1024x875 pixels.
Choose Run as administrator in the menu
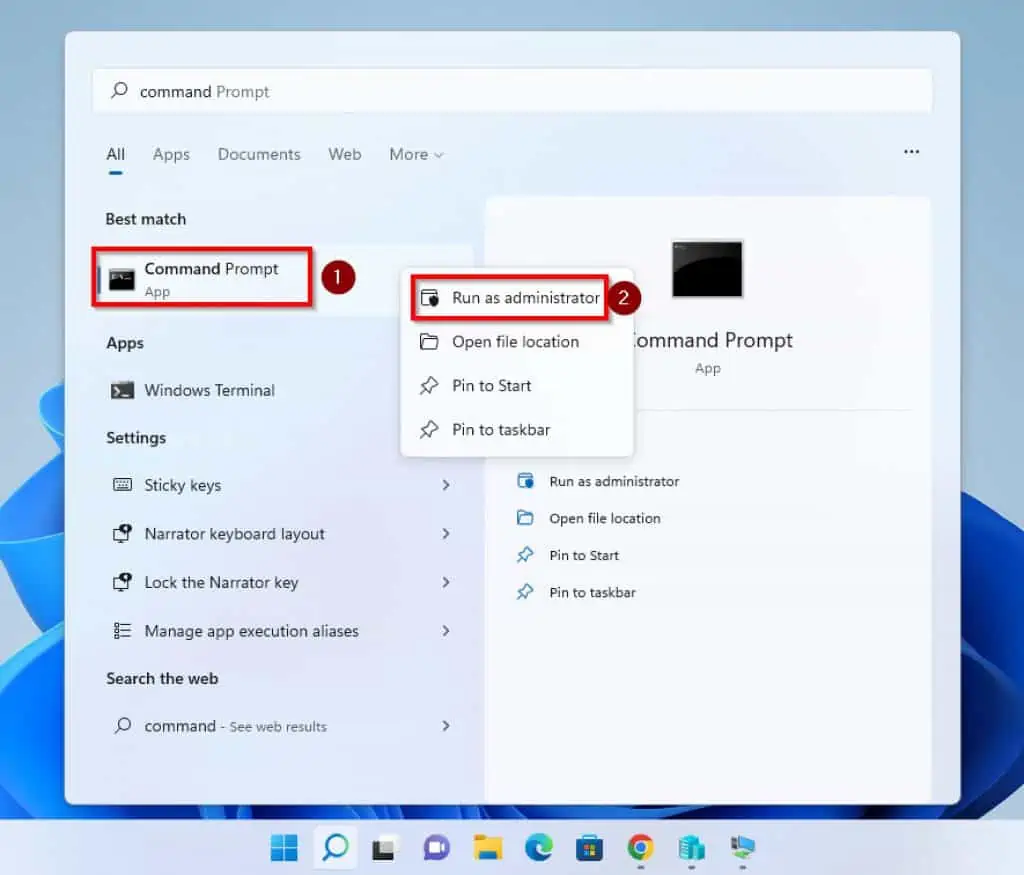522,297
